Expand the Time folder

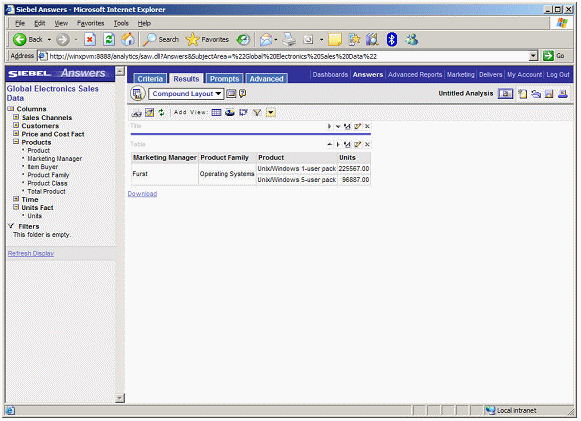point(16,199)
